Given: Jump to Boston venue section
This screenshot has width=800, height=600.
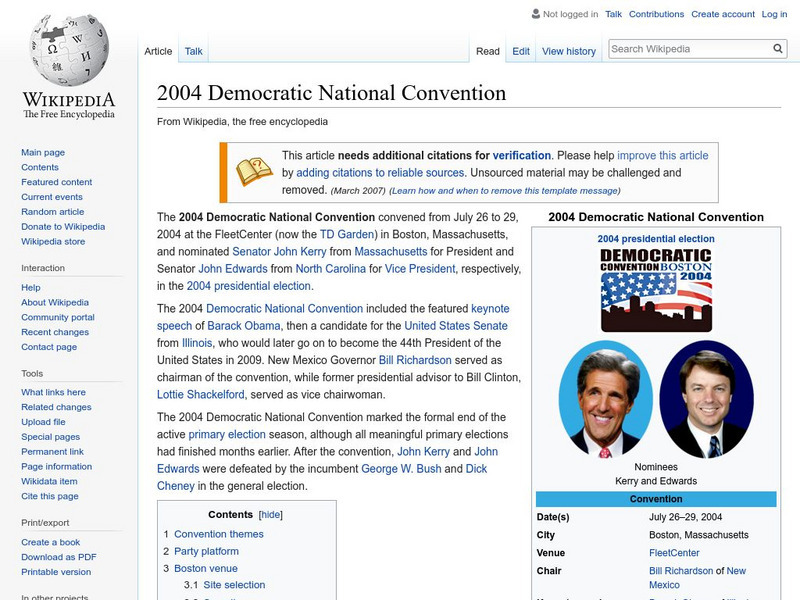Looking at the screenshot, I should coord(206,568).
